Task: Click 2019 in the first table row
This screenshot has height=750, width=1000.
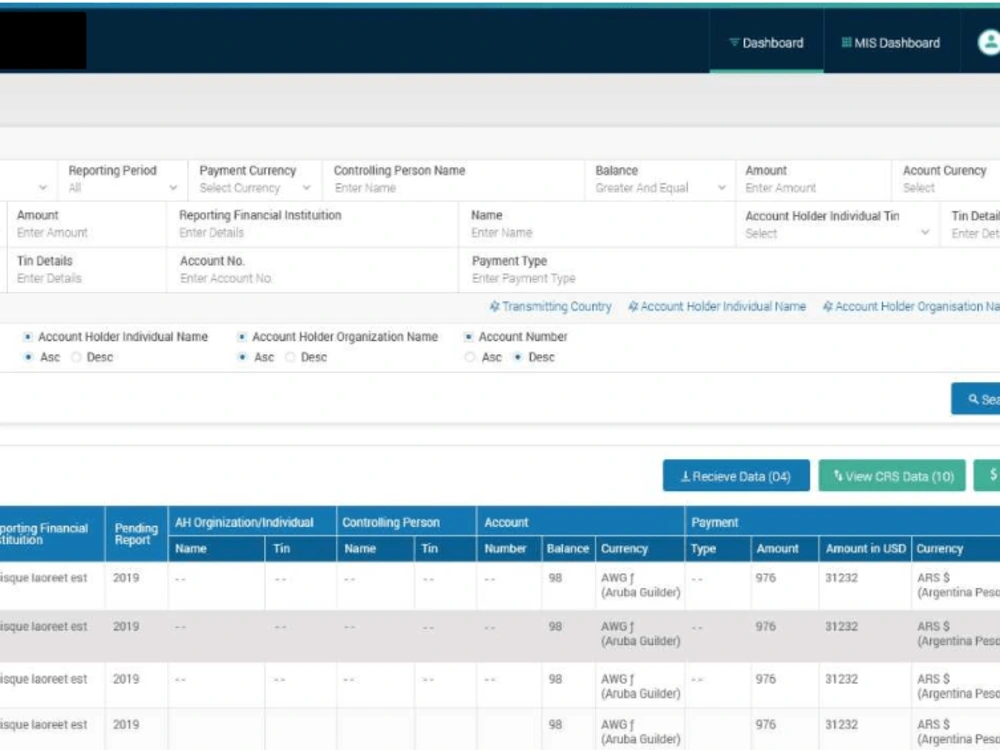Action: point(126,578)
